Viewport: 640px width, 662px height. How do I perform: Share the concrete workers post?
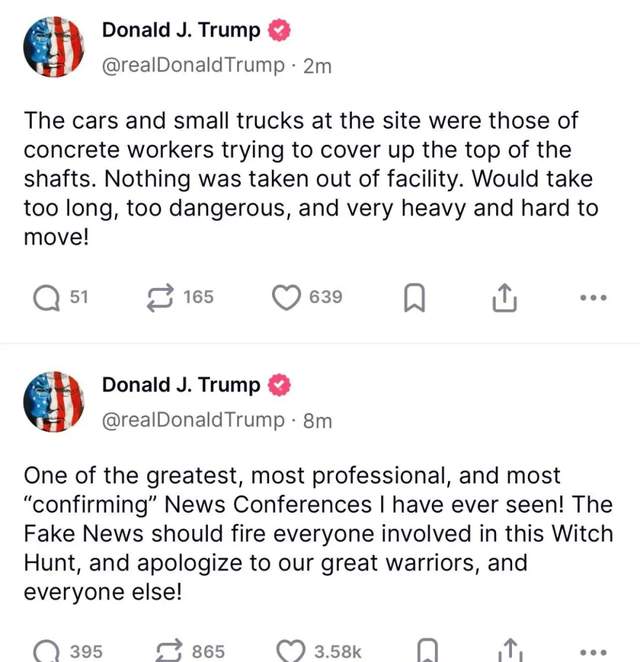(x=505, y=297)
